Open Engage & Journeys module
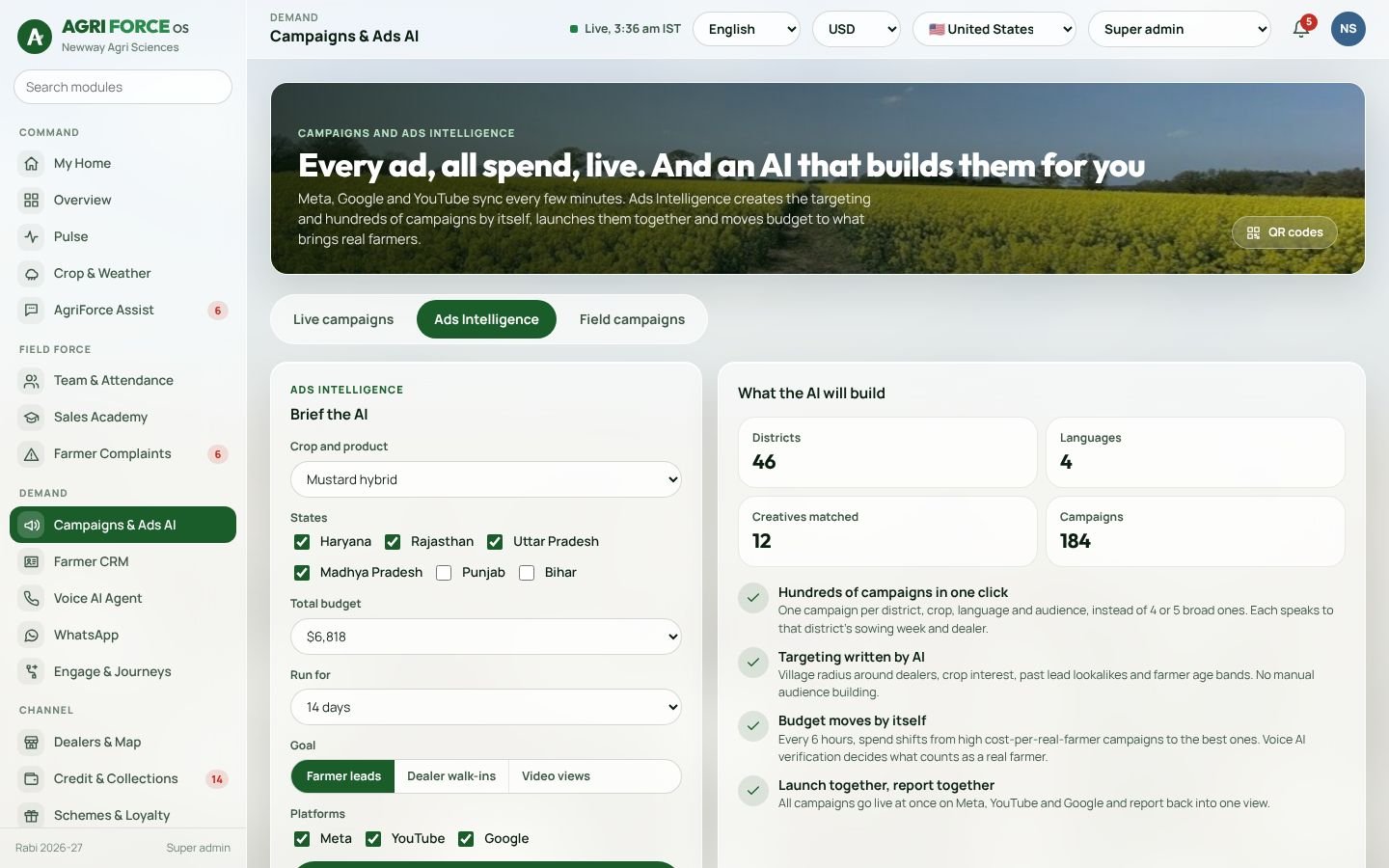 coord(123,672)
